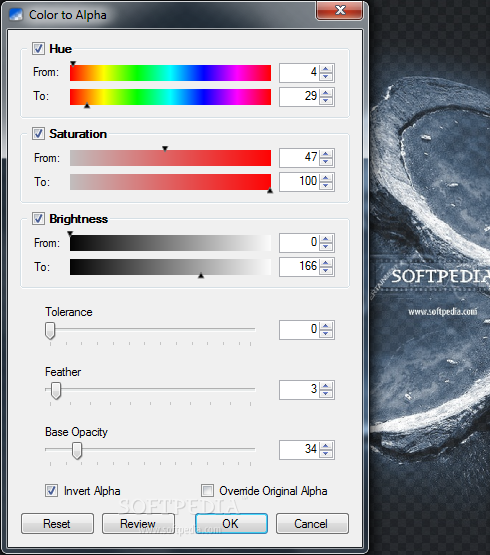
Task: Increase Feather value with up arrow
Action: pyautogui.click(x=326, y=386)
